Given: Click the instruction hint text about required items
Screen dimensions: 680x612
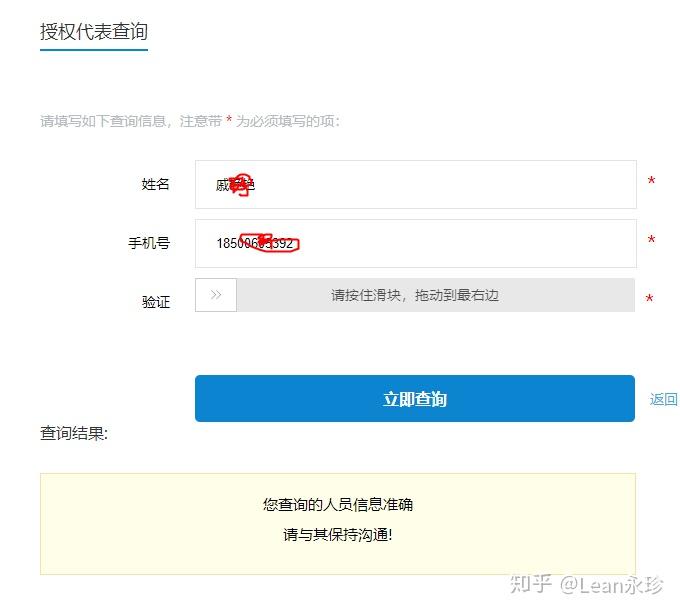Looking at the screenshot, I should tap(190, 121).
